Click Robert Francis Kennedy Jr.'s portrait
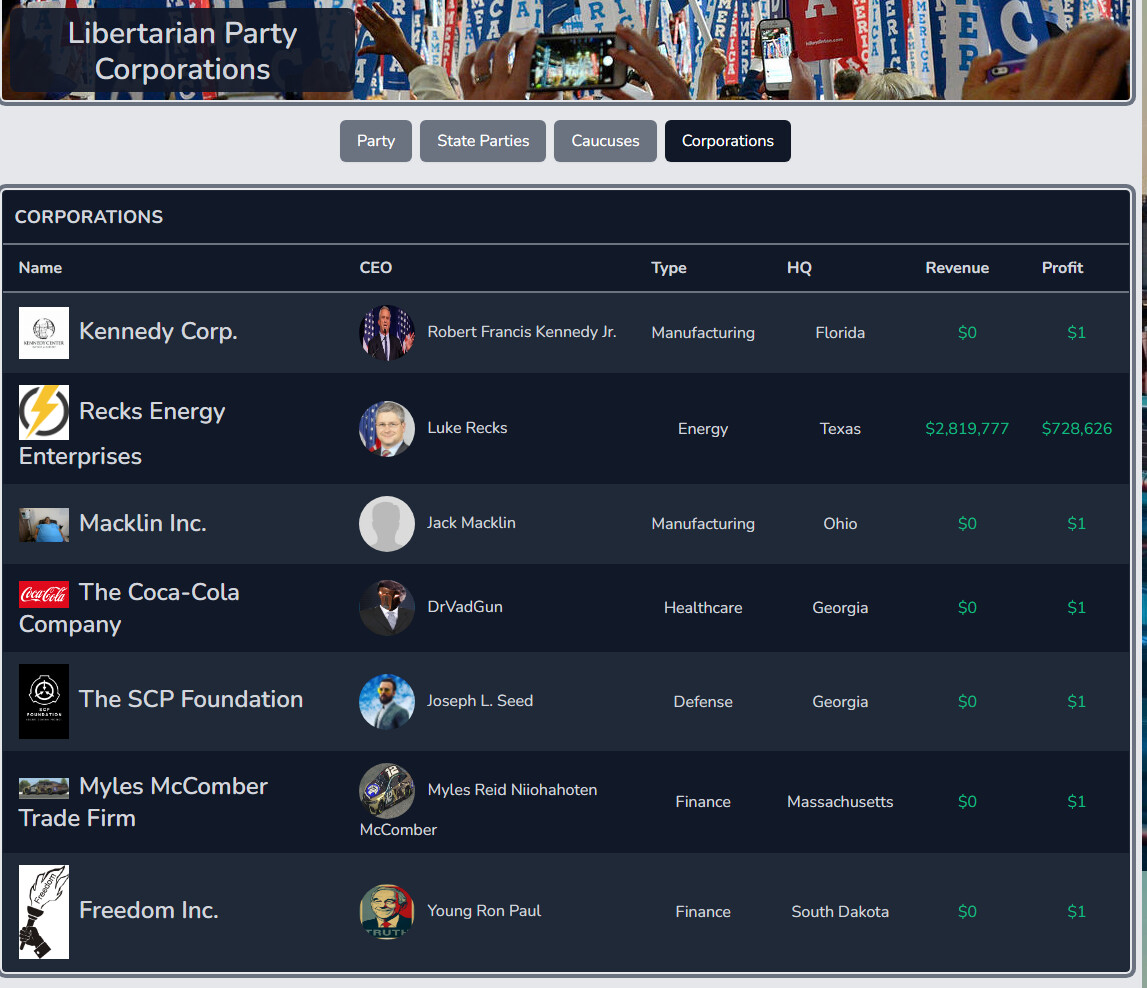Image resolution: width=1147 pixels, height=988 pixels. [x=386, y=332]
